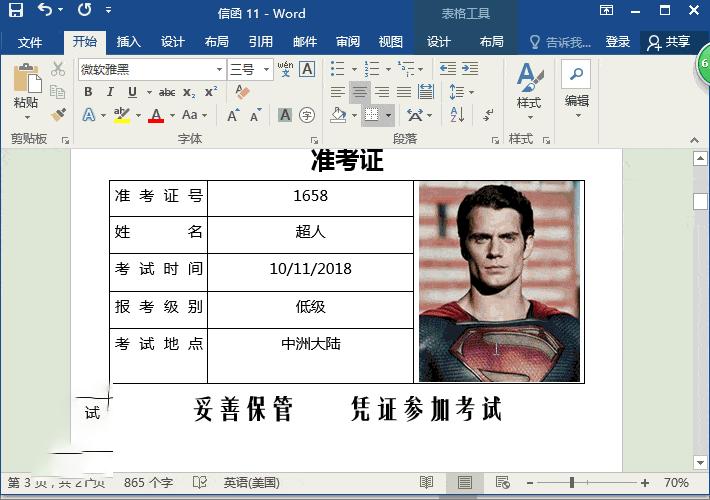Switch to the 邮件 tab

(x=305, y=42)
